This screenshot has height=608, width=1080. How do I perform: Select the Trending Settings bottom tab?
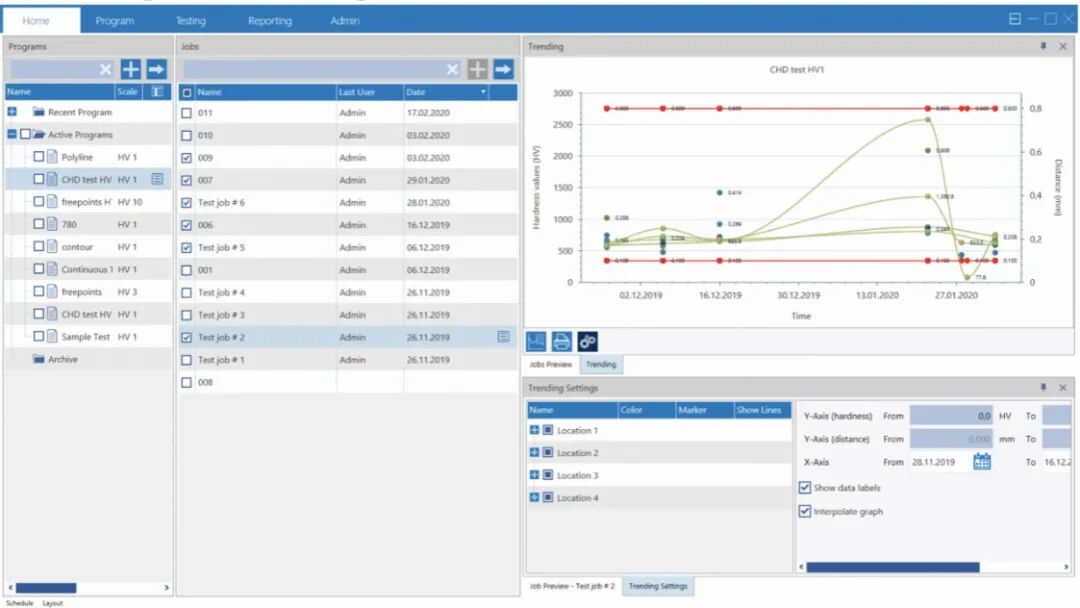click(658, 586)
